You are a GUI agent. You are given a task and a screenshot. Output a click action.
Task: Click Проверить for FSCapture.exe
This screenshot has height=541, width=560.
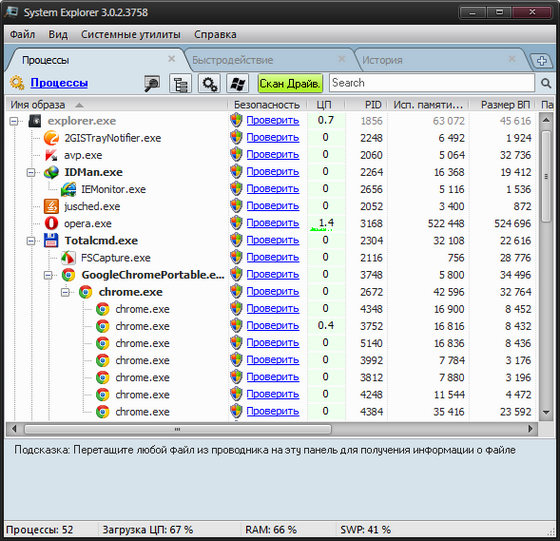click(273, 257)
